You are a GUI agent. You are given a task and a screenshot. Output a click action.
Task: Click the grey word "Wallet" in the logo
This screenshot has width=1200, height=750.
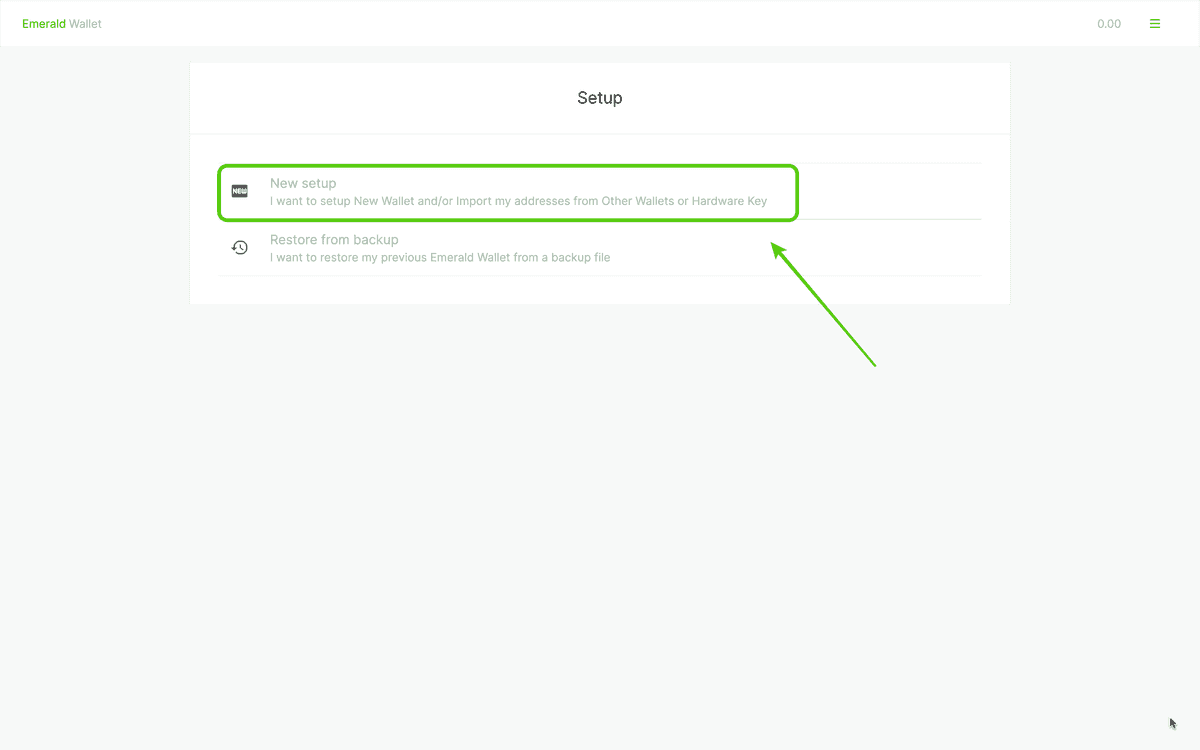85,24
